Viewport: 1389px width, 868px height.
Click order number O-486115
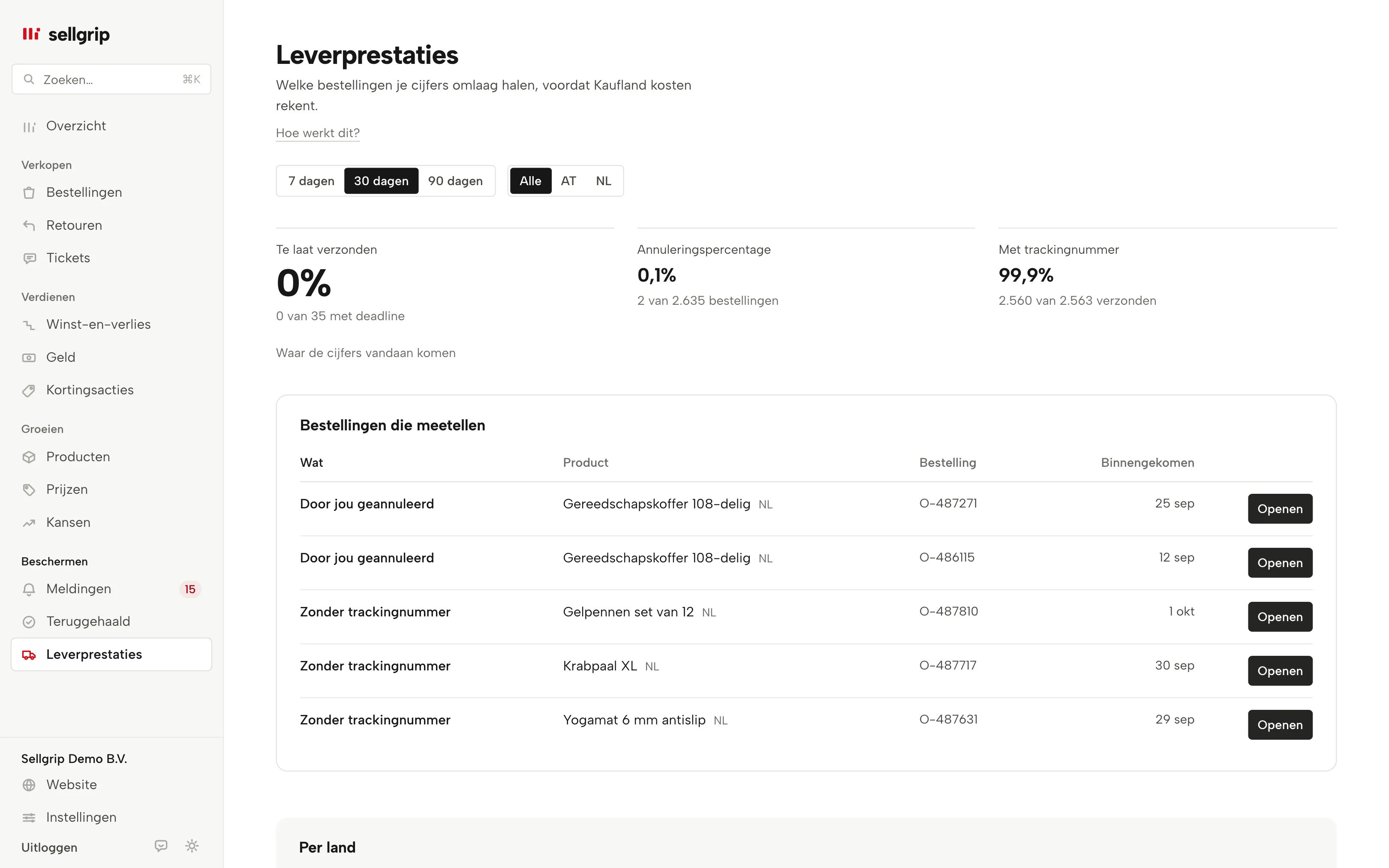click(x=947, y=557)
